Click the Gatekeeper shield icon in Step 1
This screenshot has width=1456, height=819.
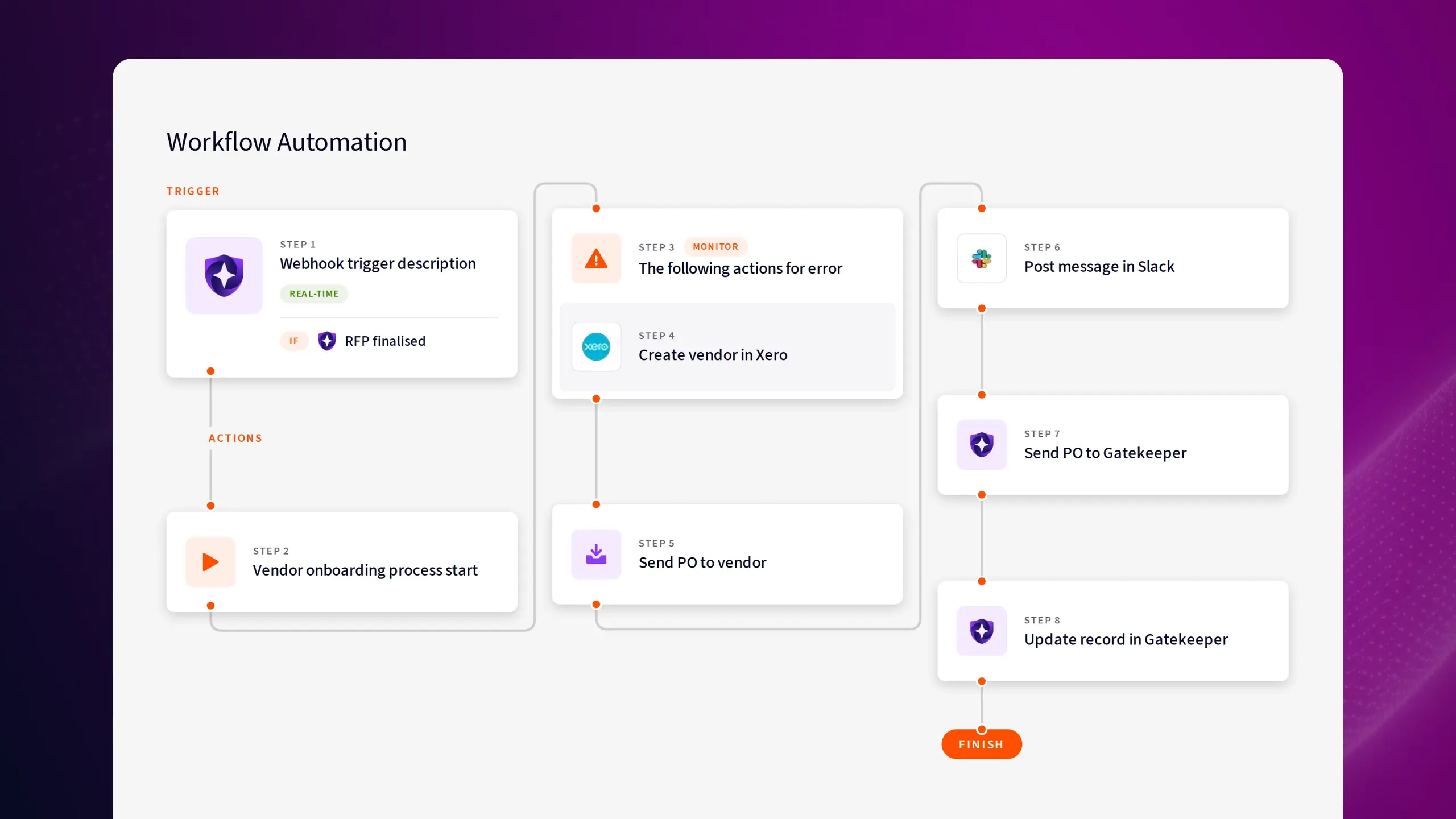224,275
